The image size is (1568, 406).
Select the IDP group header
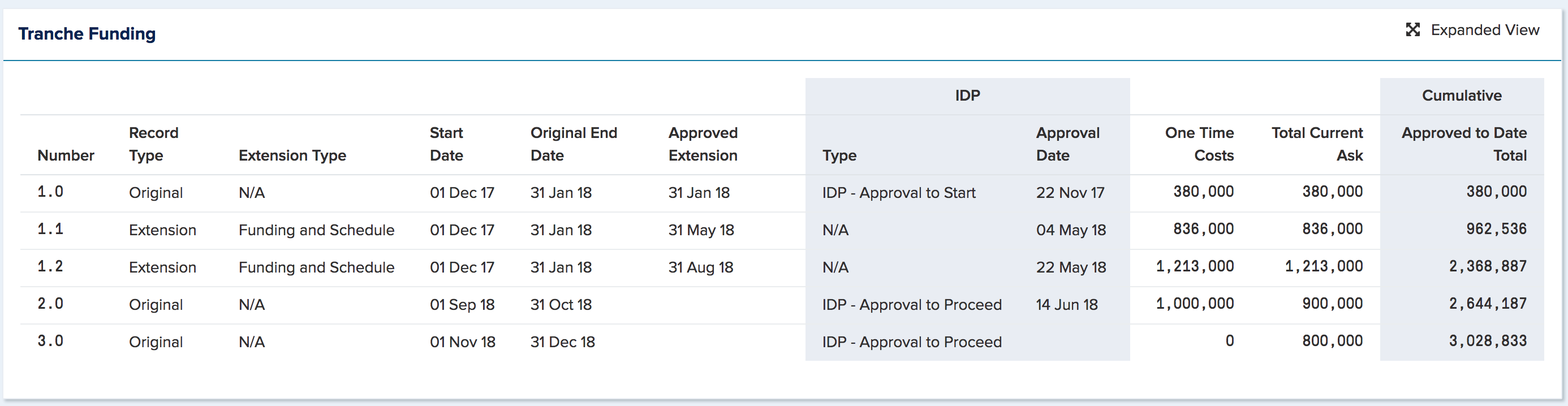pyautogui.click(x=967, y=96)
